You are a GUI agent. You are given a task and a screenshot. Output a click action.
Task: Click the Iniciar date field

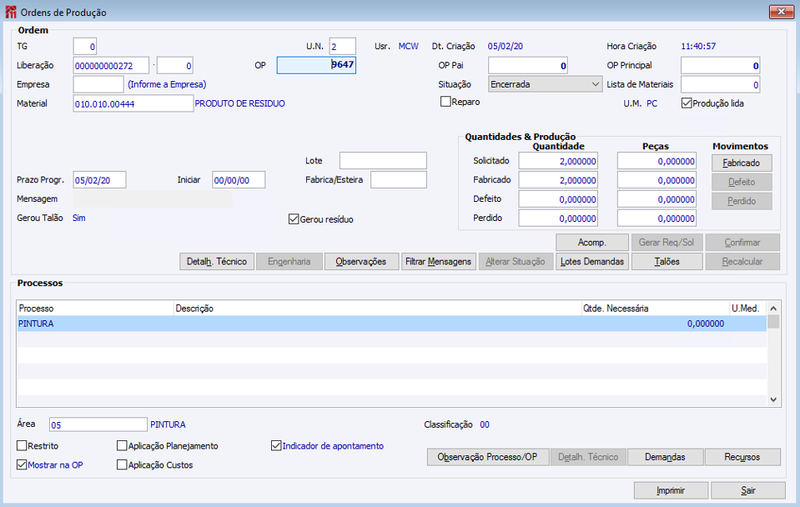(239, 180)
